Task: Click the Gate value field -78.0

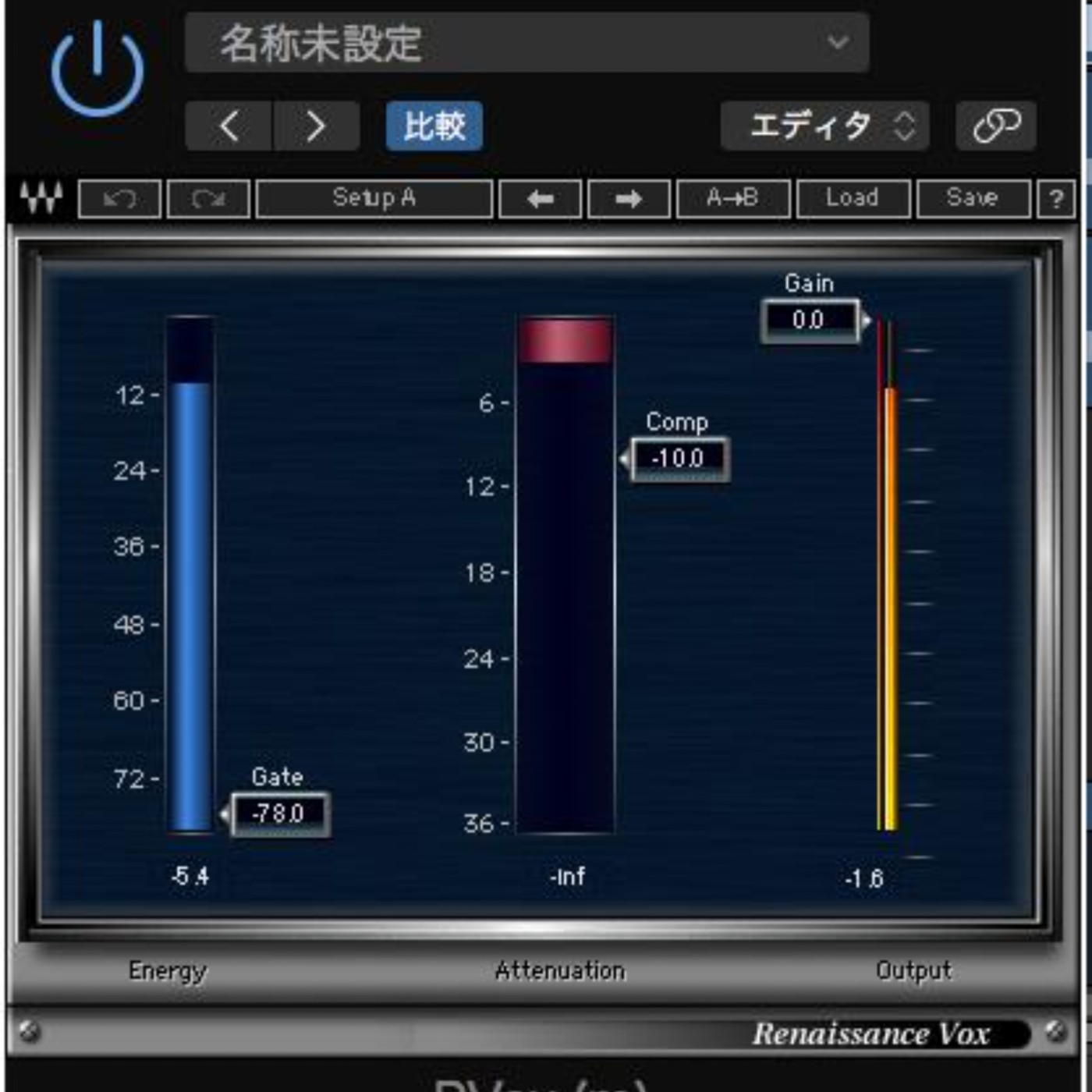Action: 279,814
